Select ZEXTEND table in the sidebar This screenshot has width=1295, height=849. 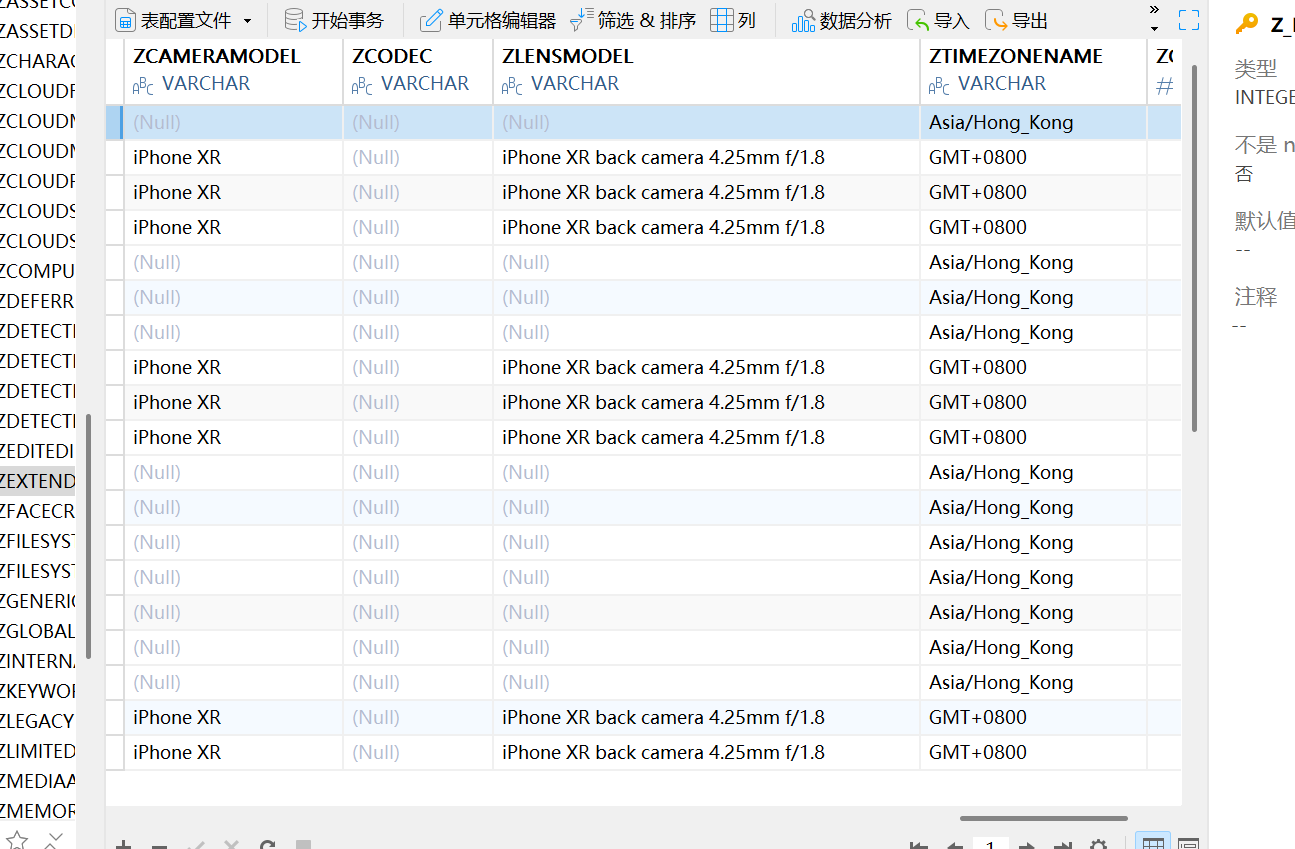click(37, 481)
